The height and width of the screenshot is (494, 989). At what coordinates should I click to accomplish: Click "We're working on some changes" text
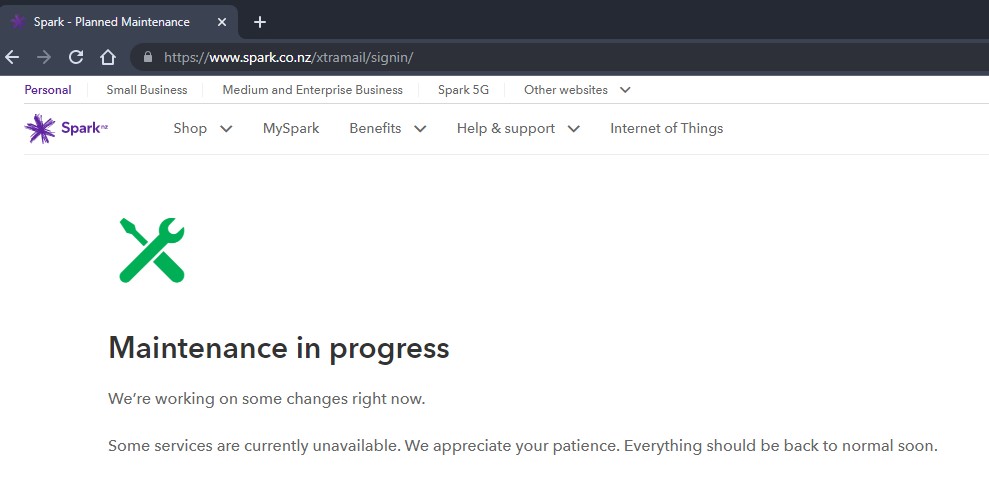tap(267, 399)
